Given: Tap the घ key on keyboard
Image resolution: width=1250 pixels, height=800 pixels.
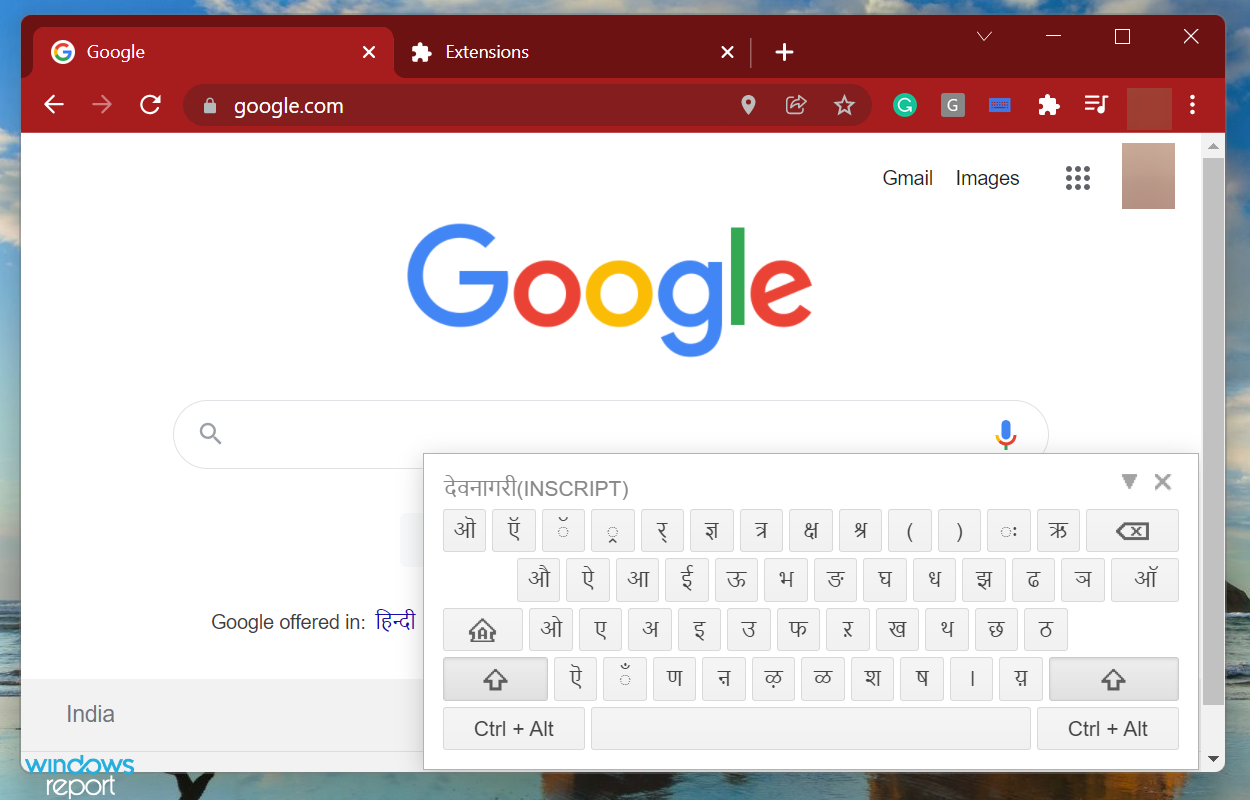Looking at the screenshot, I should click(885, 580).
